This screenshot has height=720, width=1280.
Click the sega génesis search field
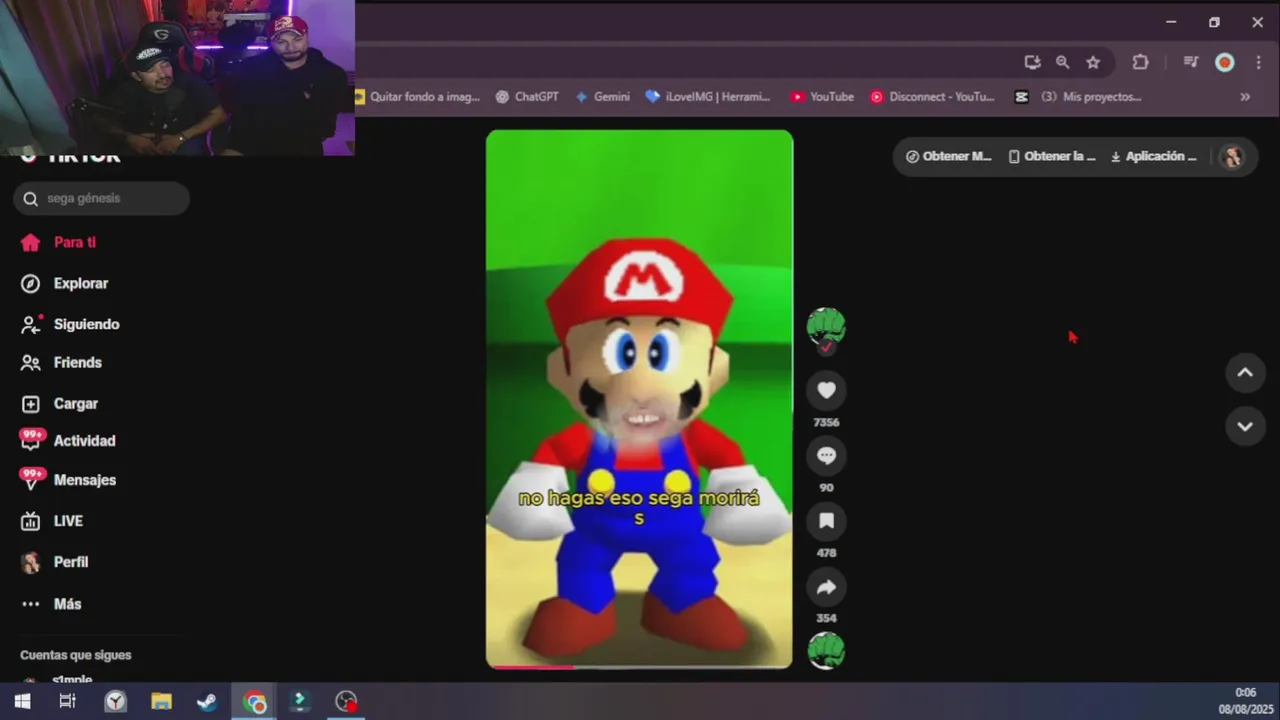pyautogui.click(x=101, y=198)
